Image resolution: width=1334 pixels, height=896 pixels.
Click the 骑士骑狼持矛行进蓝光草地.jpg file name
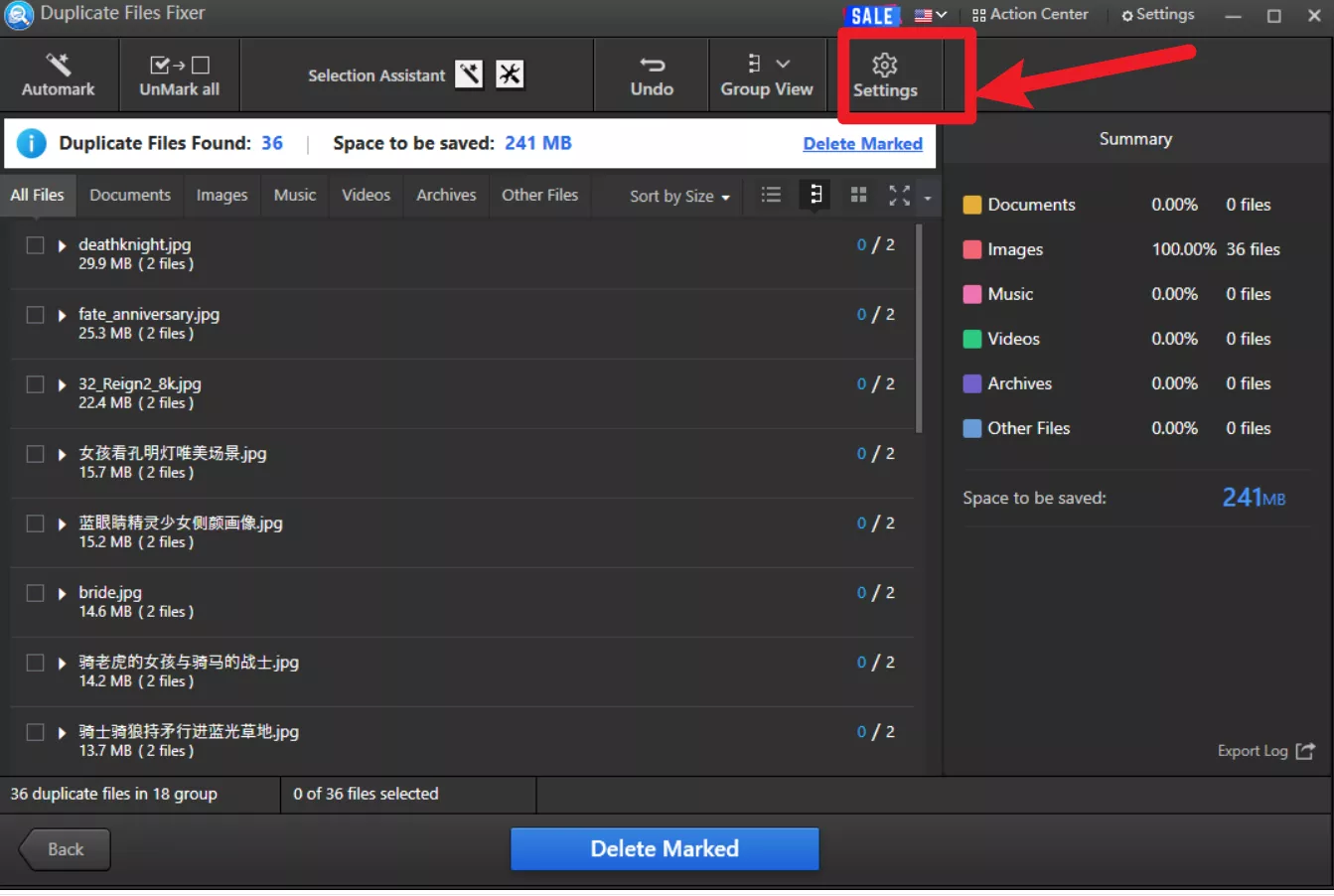(189, 731)
